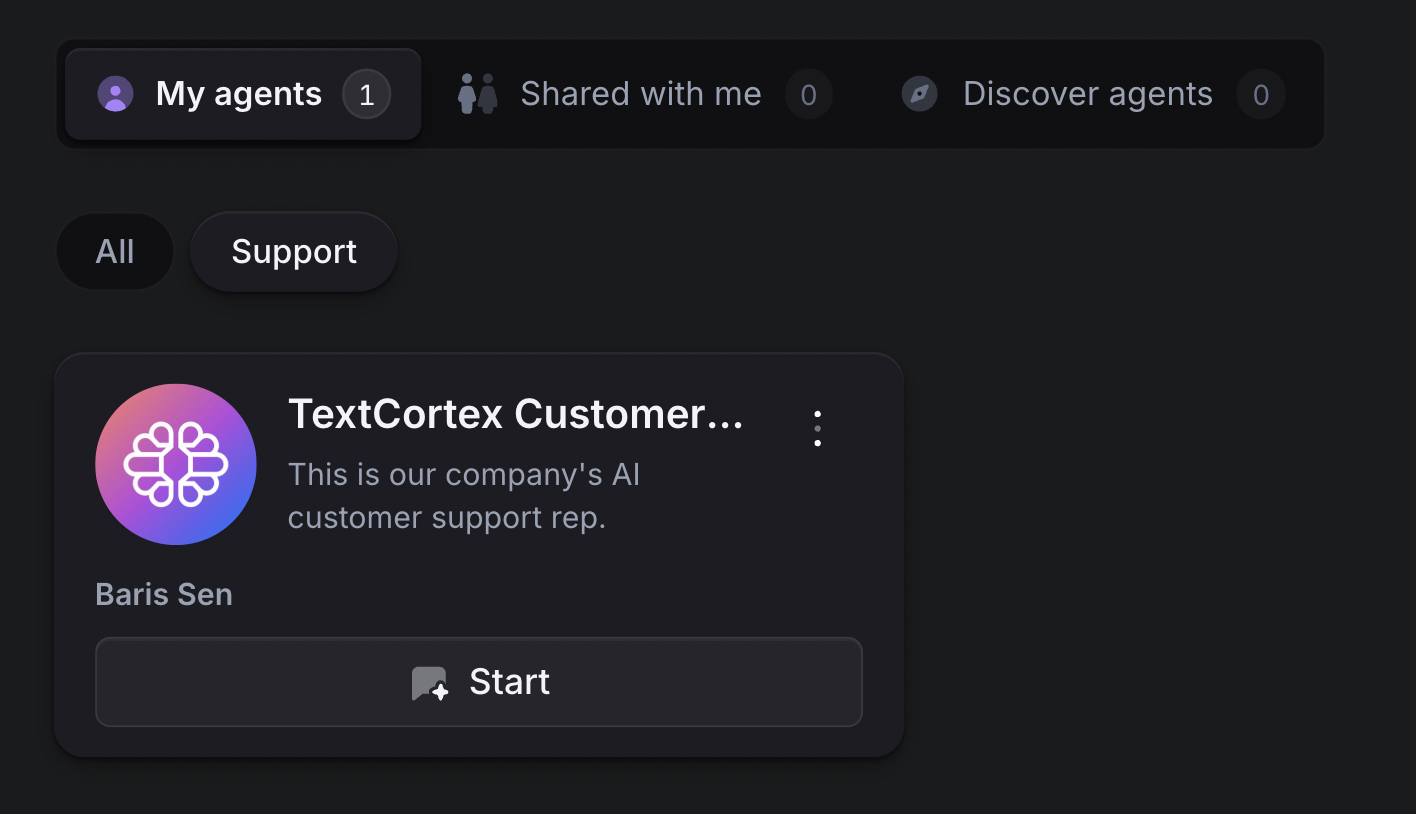Screen dimensions: 1416x814
Task: Click the agent description about customer support rep
Action: point(464,496)
